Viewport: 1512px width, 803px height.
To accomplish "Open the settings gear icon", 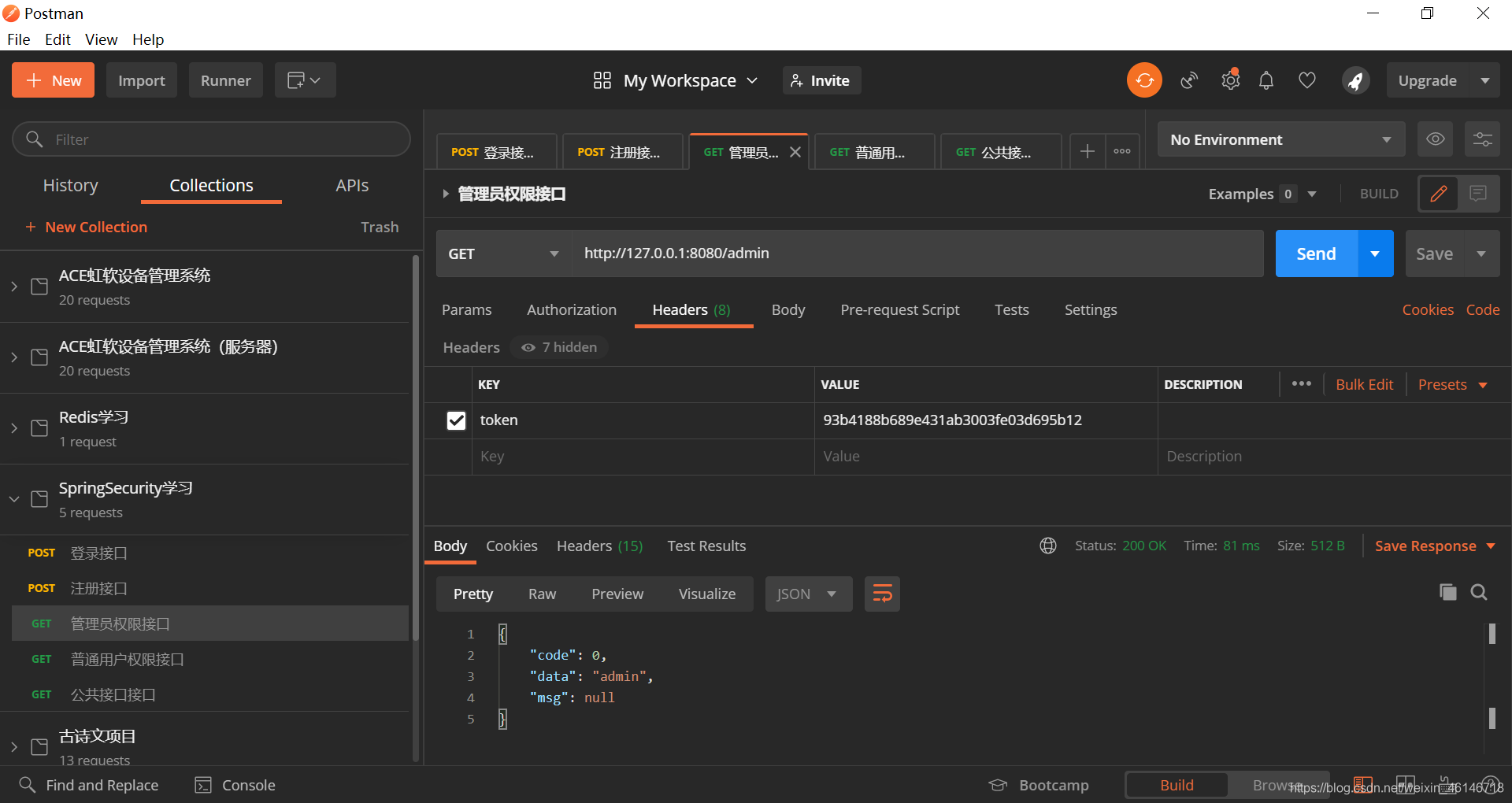I will pos(1230,80).
